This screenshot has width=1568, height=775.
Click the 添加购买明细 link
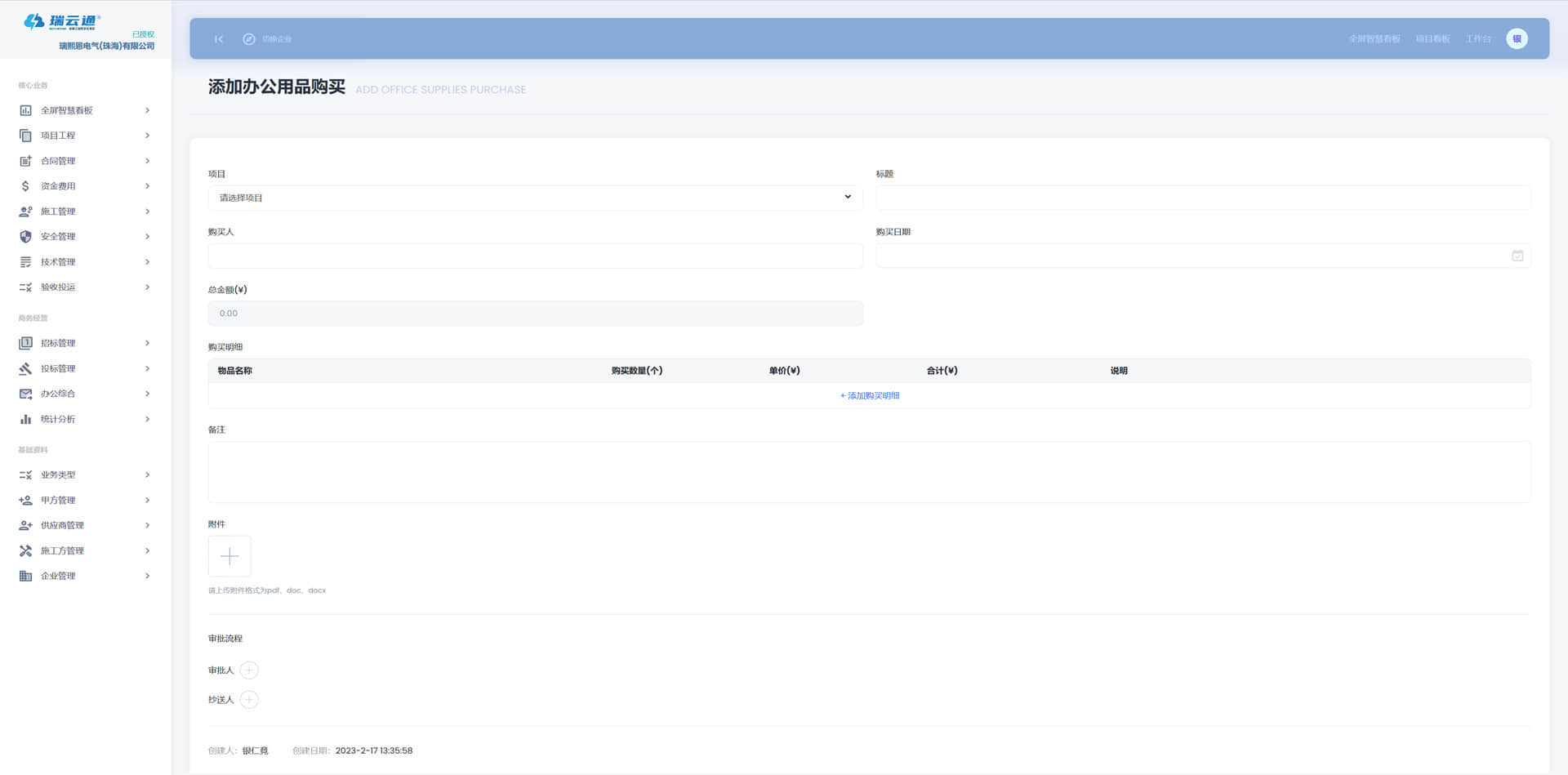click(x=870, y=396)
